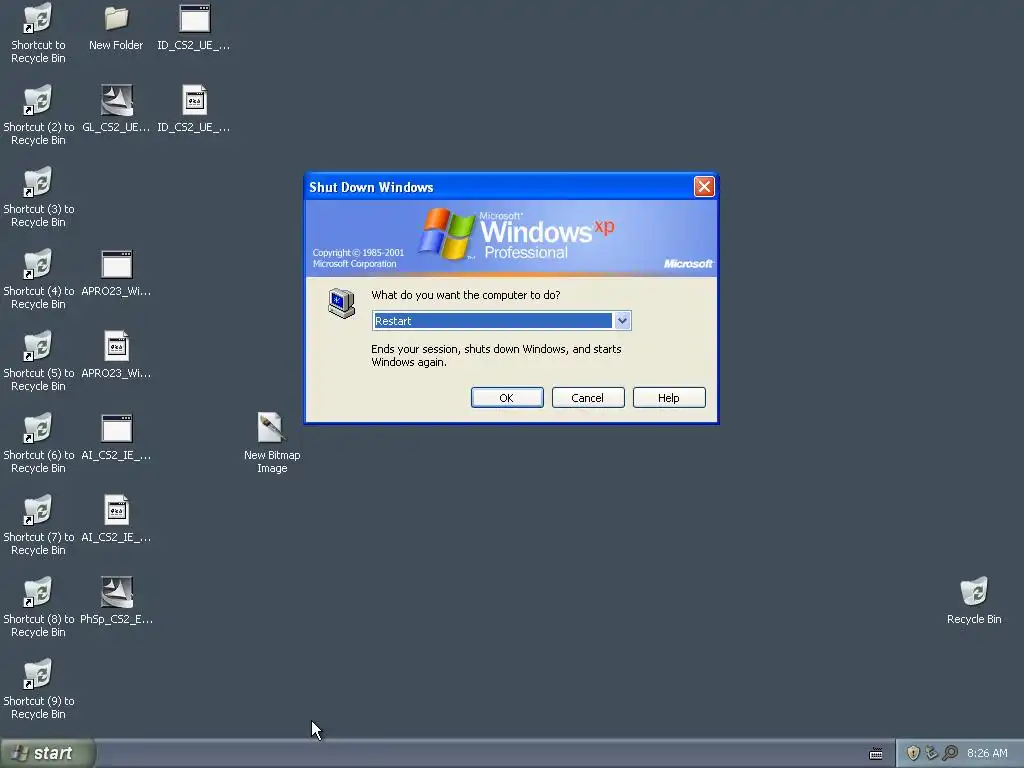Select Shortcut (6) to Recycle Bin

point(38,443)
